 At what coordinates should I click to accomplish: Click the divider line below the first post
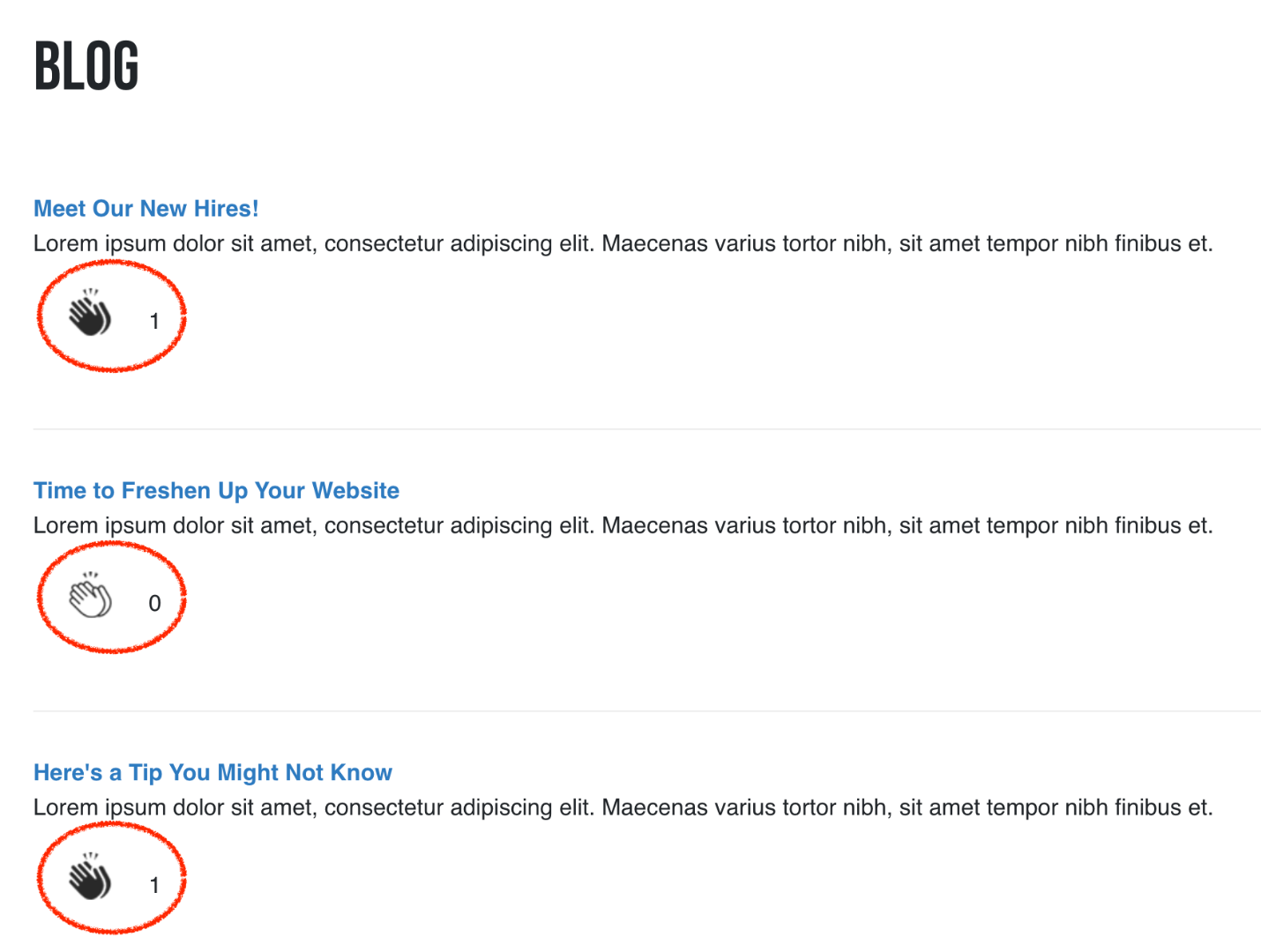(646, 429)
